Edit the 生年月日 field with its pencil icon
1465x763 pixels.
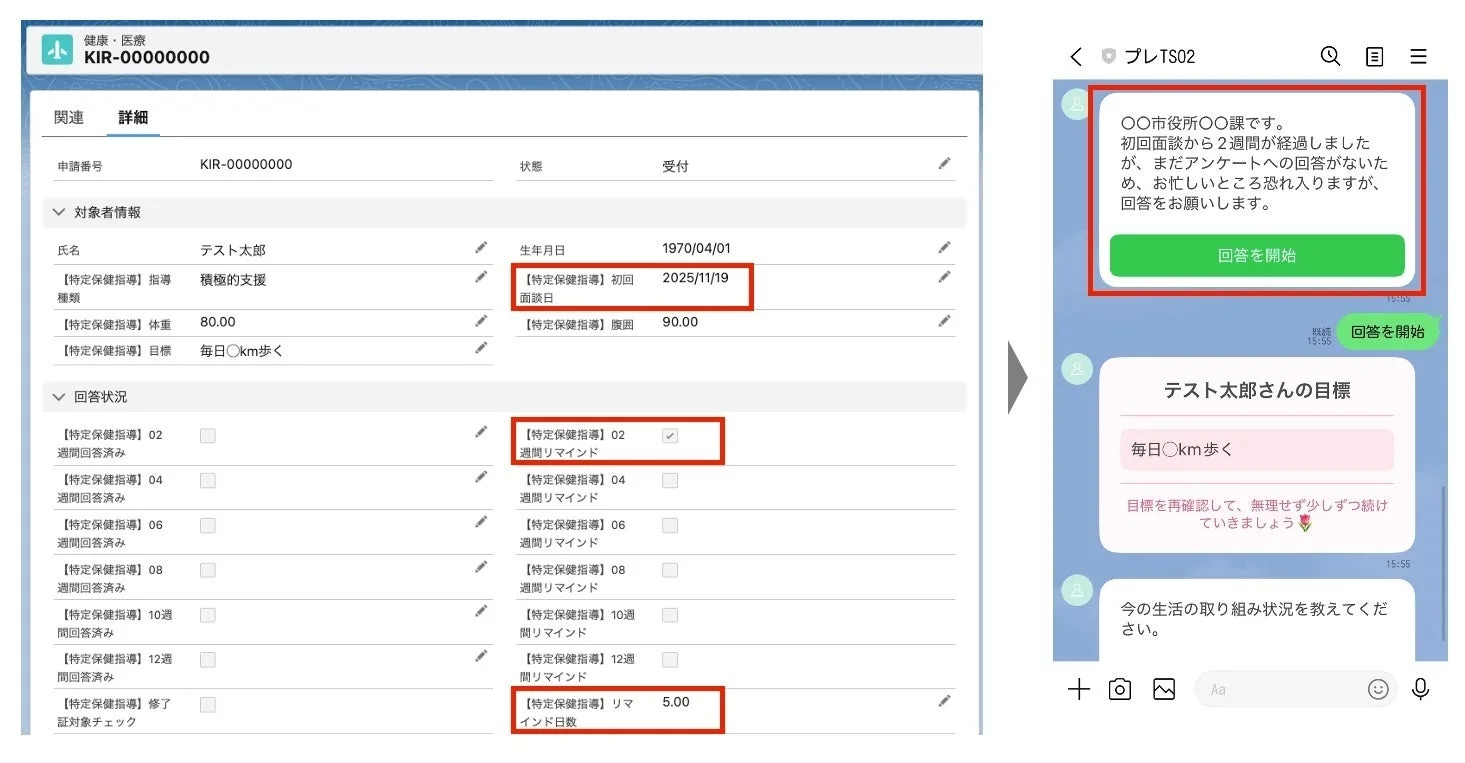click(944, 247)
